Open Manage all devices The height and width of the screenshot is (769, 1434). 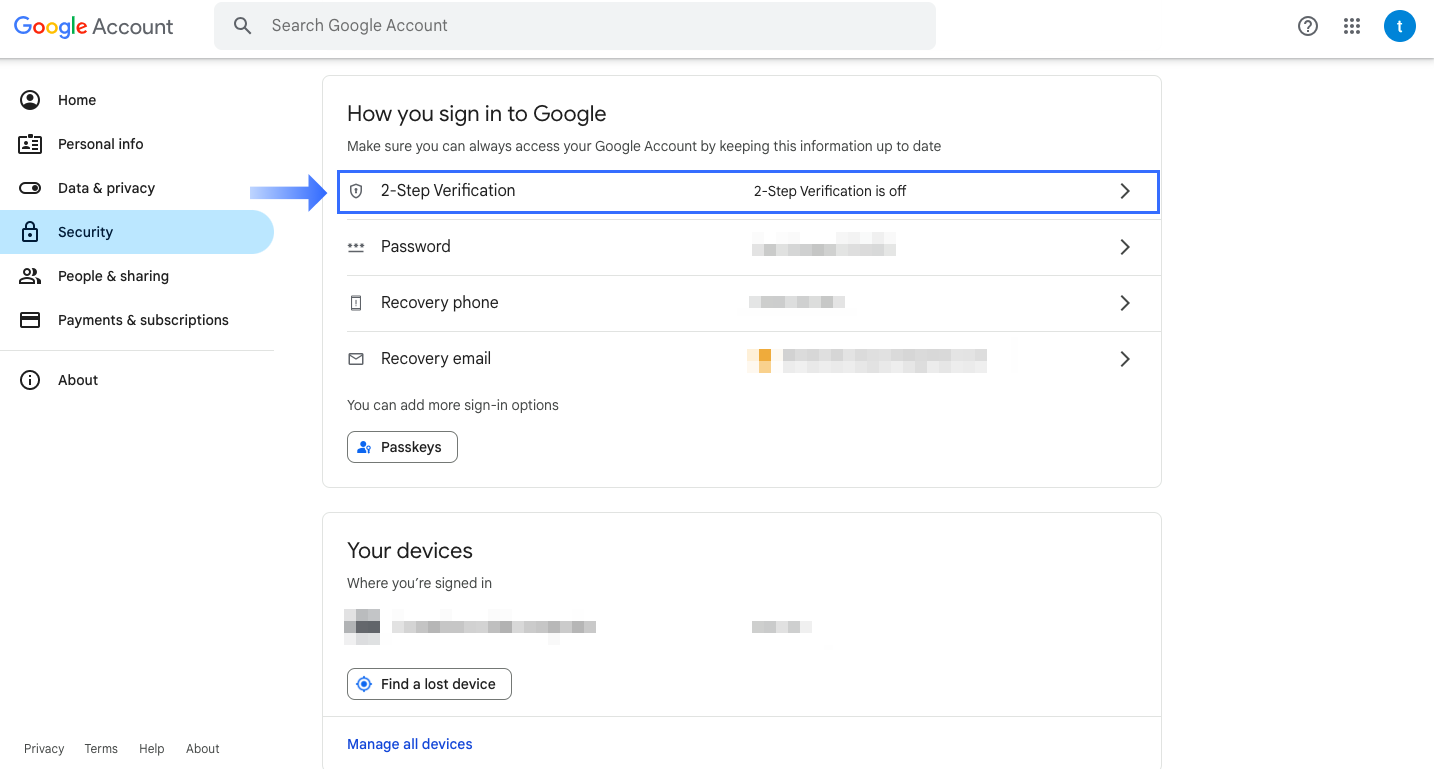[409, 744]
